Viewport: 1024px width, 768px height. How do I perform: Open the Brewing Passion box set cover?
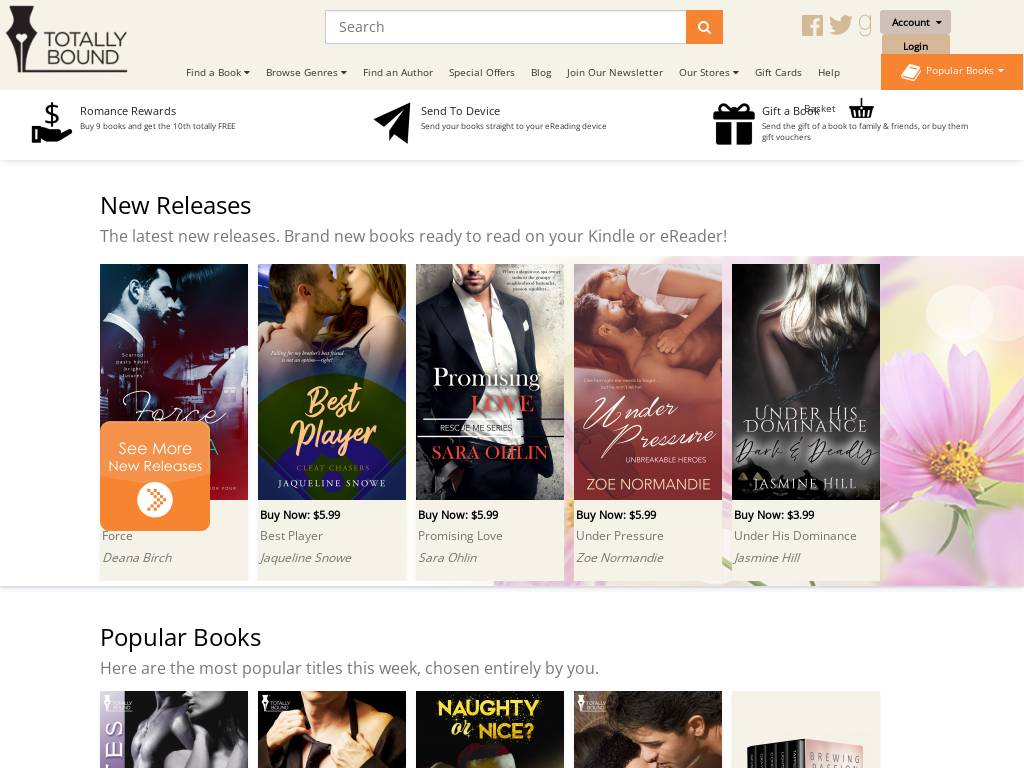[806, 729]
